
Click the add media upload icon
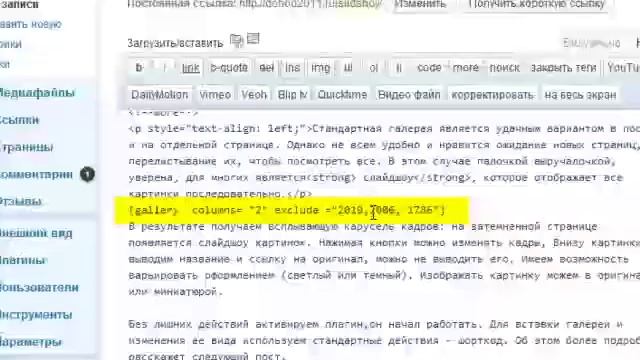[x=236, y=40]
